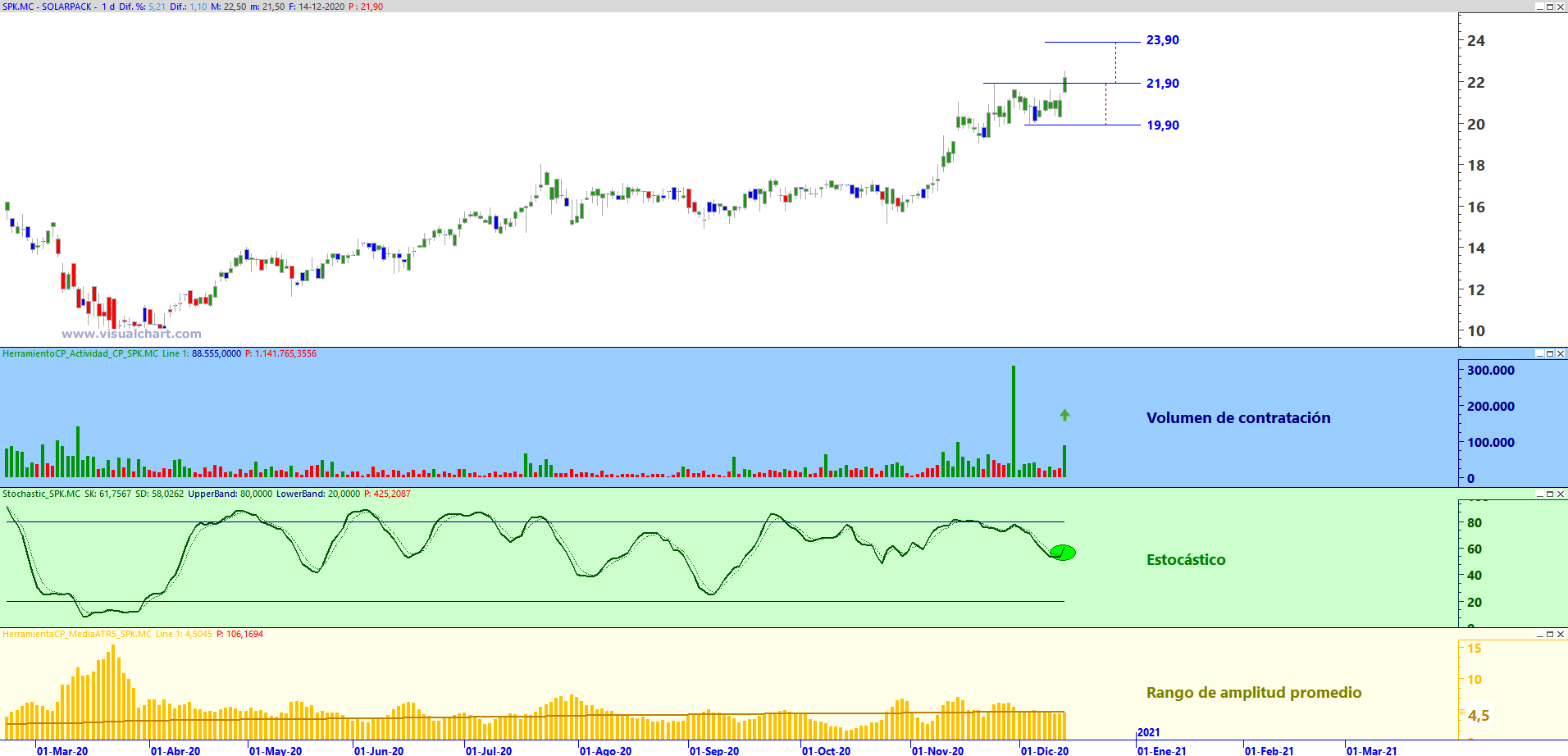
Task: Click the 100.000 value on the volume axis
Action: coord(1491,443)
